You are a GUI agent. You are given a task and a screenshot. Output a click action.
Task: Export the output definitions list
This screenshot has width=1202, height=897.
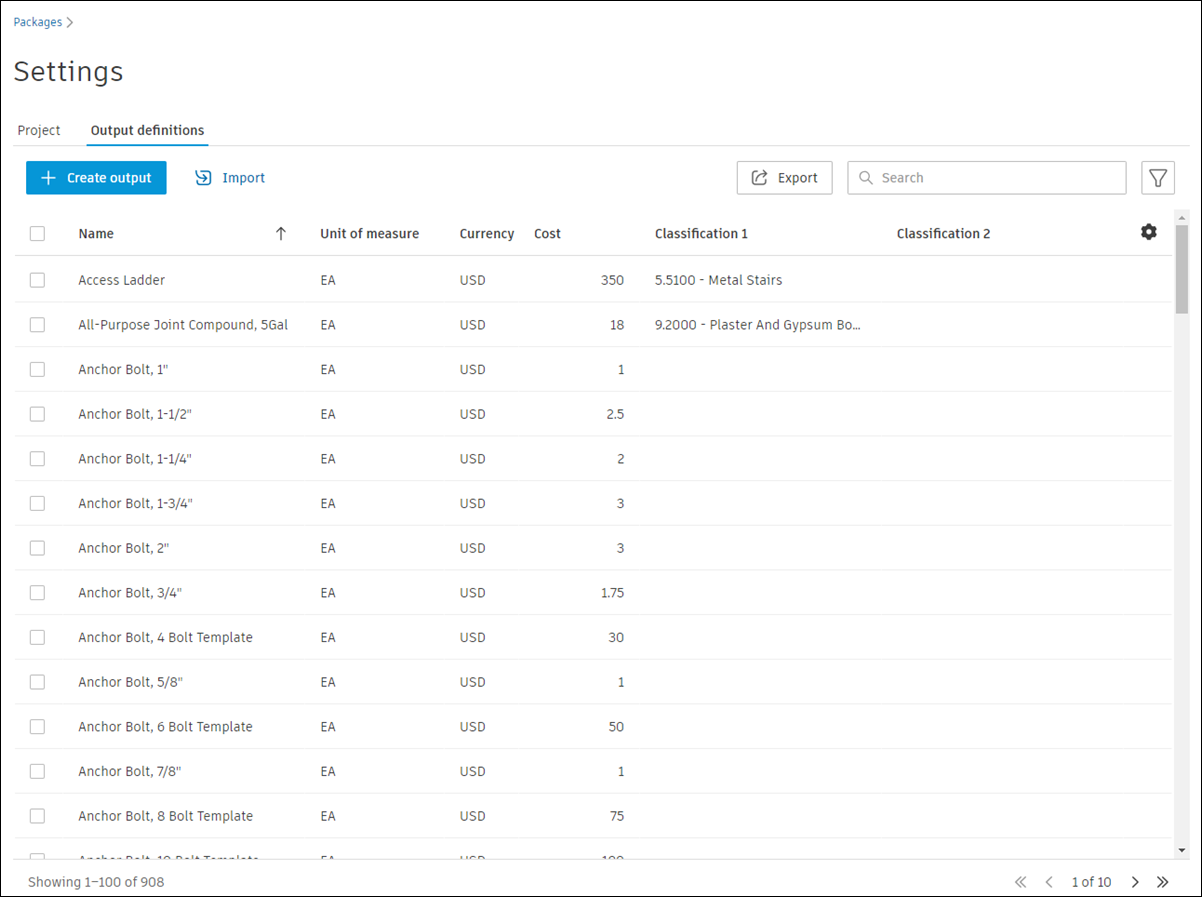[784, 178]
